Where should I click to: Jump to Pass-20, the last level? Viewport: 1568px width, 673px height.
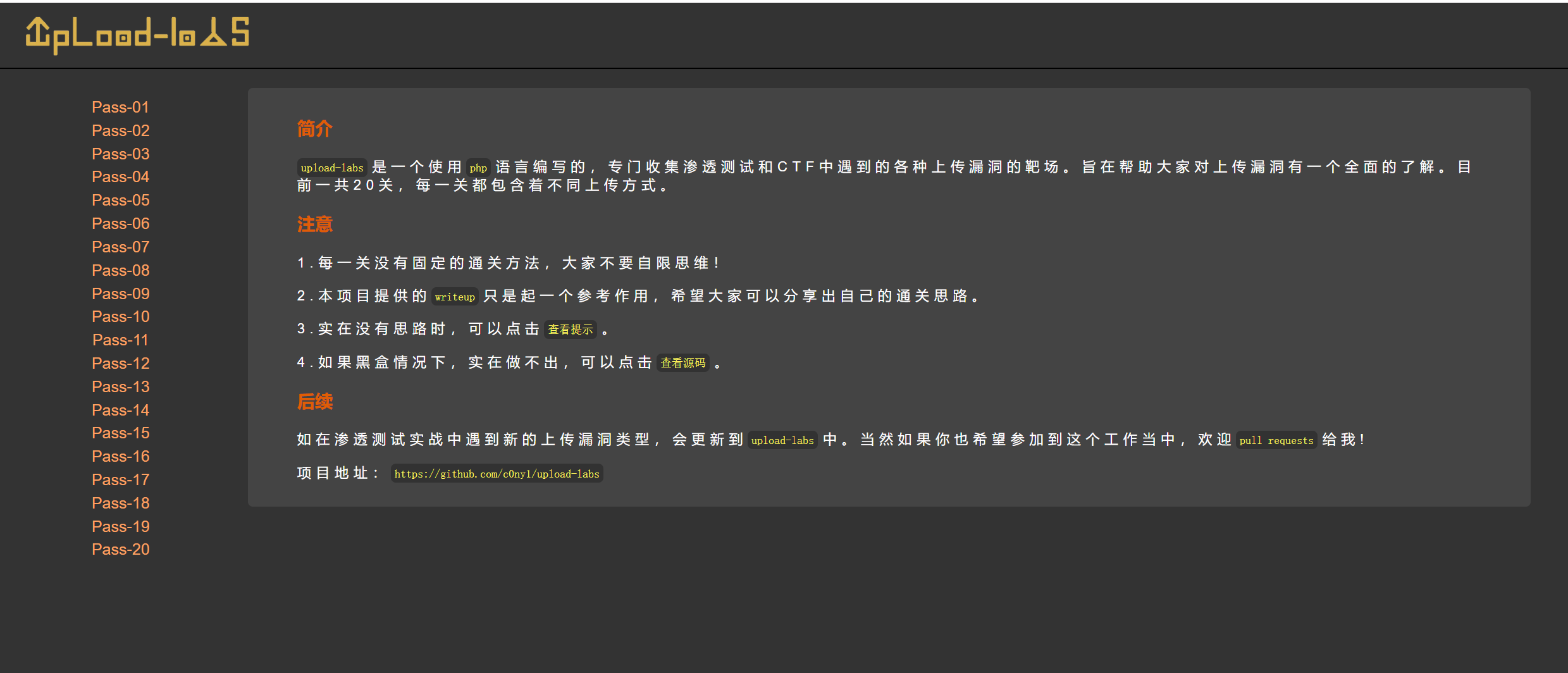[x=120, y=550]
